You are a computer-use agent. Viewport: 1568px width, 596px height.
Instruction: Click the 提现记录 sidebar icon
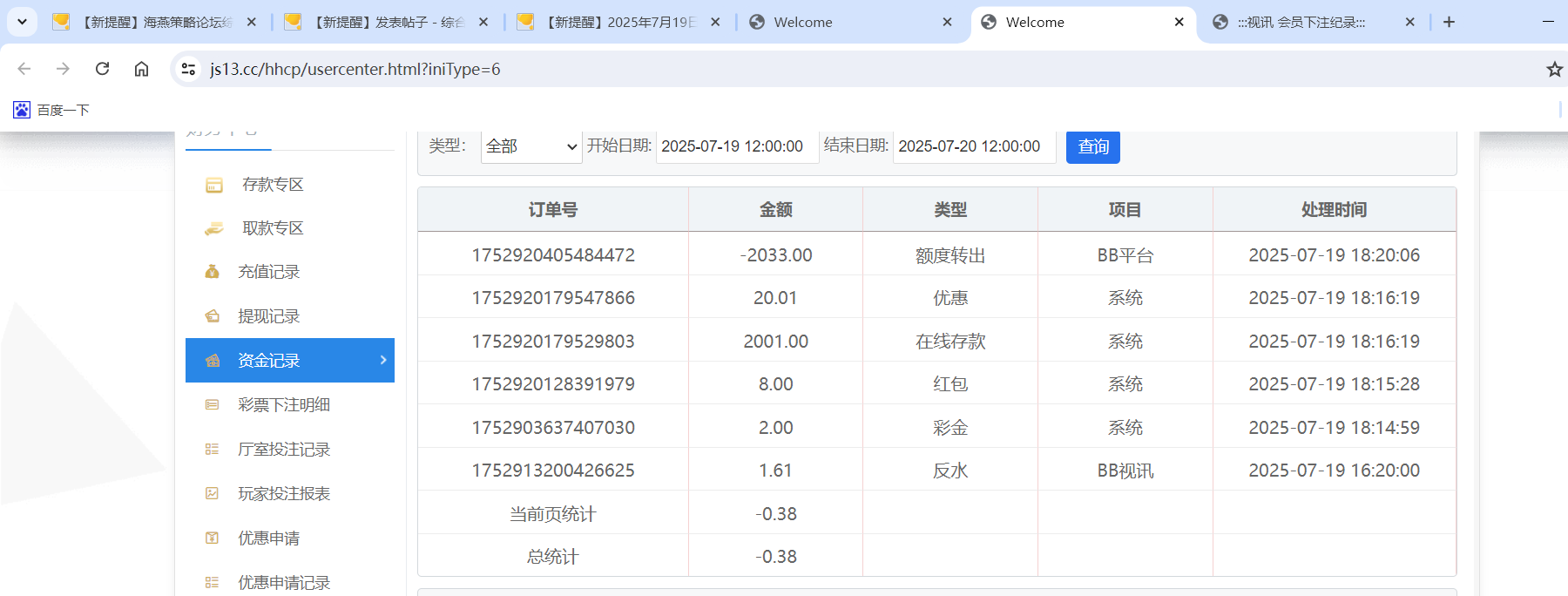tap(212, 316)
